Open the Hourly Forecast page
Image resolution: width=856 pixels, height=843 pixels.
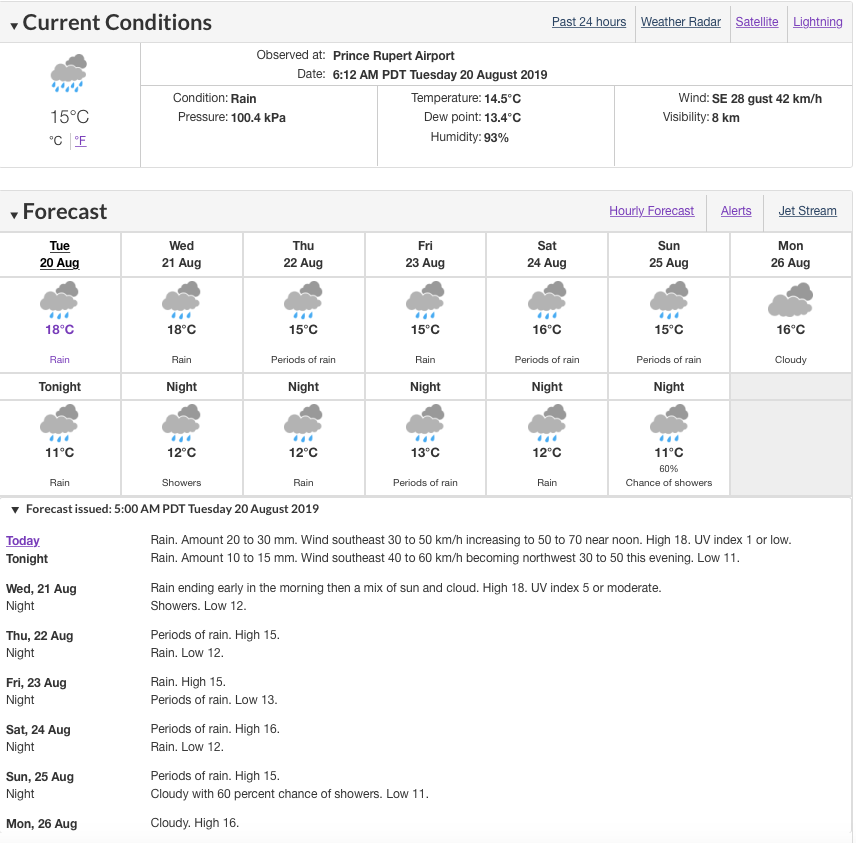651,211
